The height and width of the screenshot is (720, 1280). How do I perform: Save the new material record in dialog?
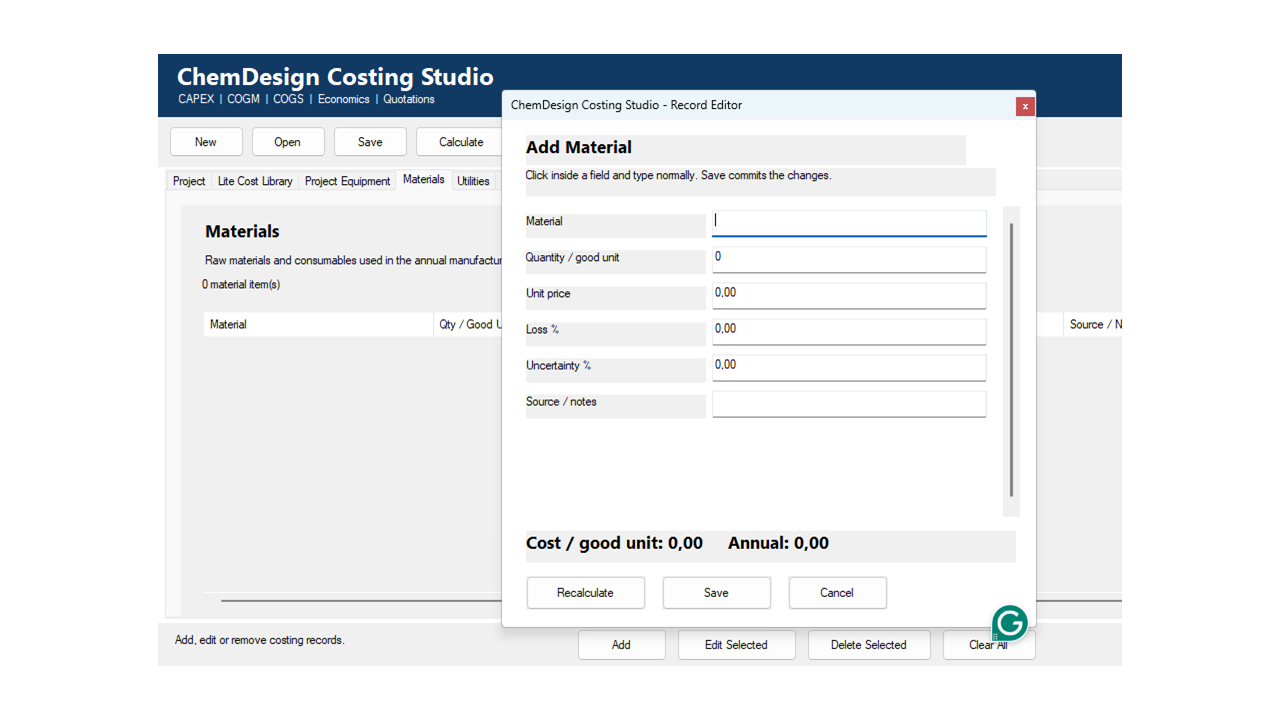(717, 593)
